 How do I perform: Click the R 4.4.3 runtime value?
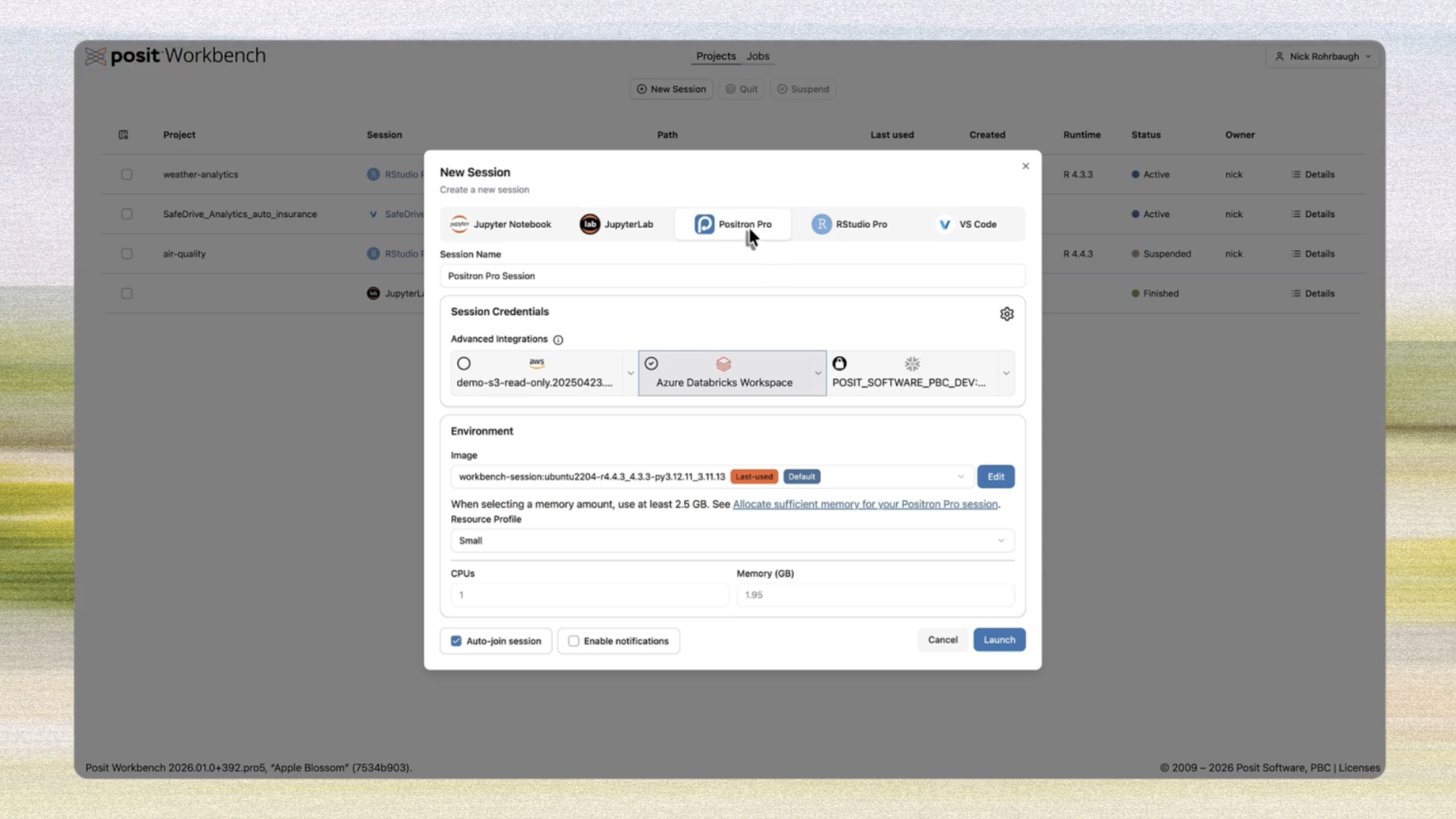(x=1078, y=254)
